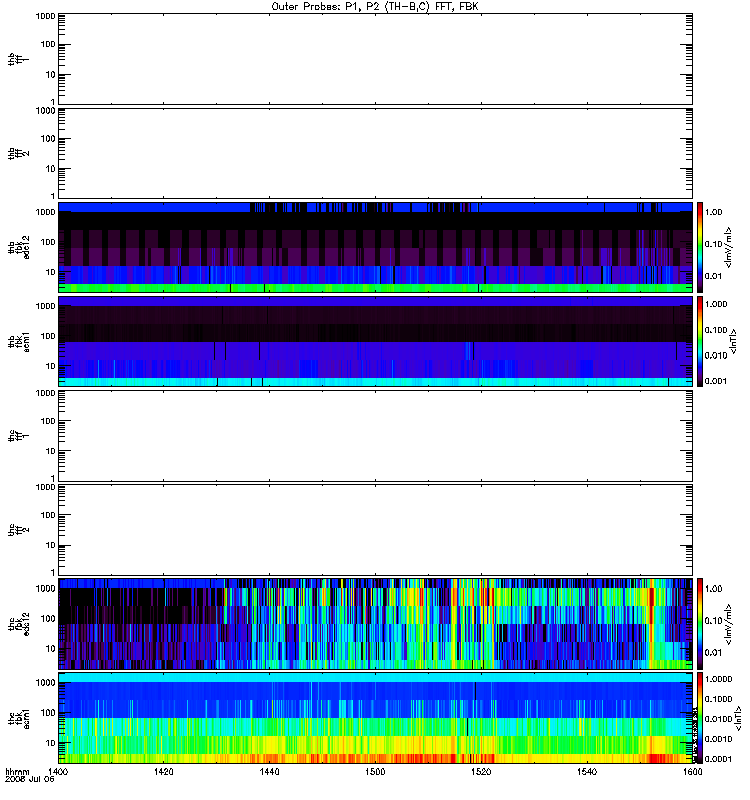750x800 pixels.
Task: Select the empty thc fff 1 panel
Action: (x=375, y=436)
